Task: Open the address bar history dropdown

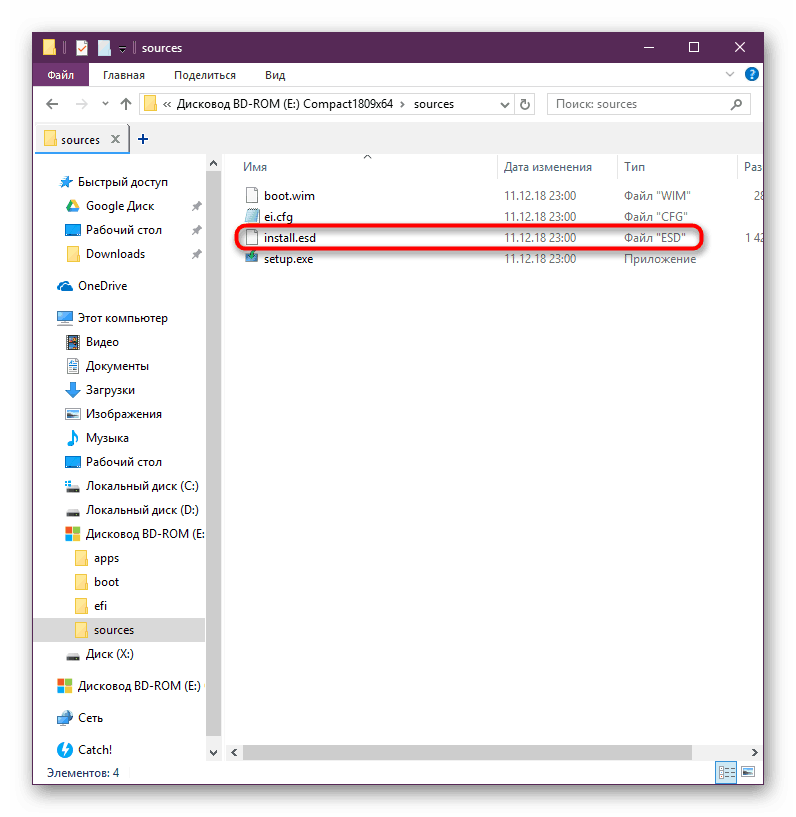Action: click(504, 105)
